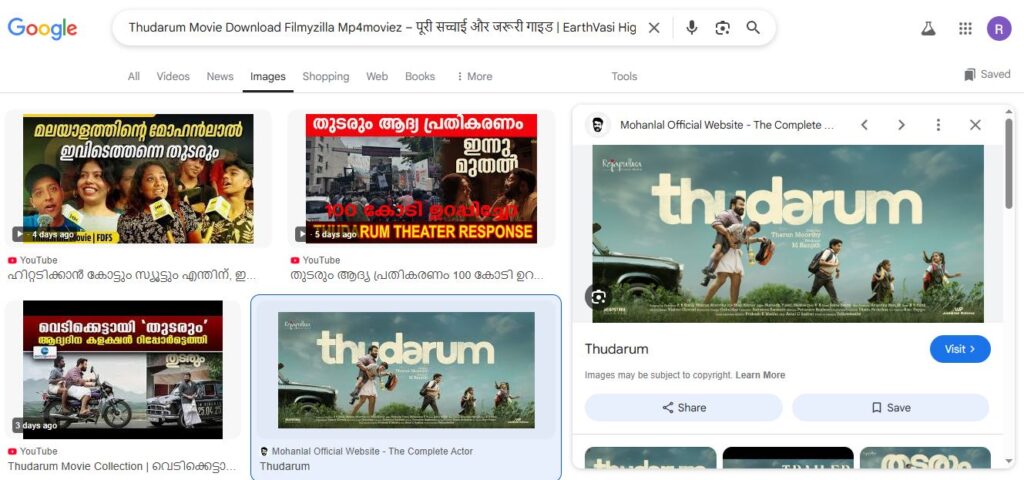Switch to the Shopping tab
This screenshot has height=480, width=1024.
tap(326, 76)
